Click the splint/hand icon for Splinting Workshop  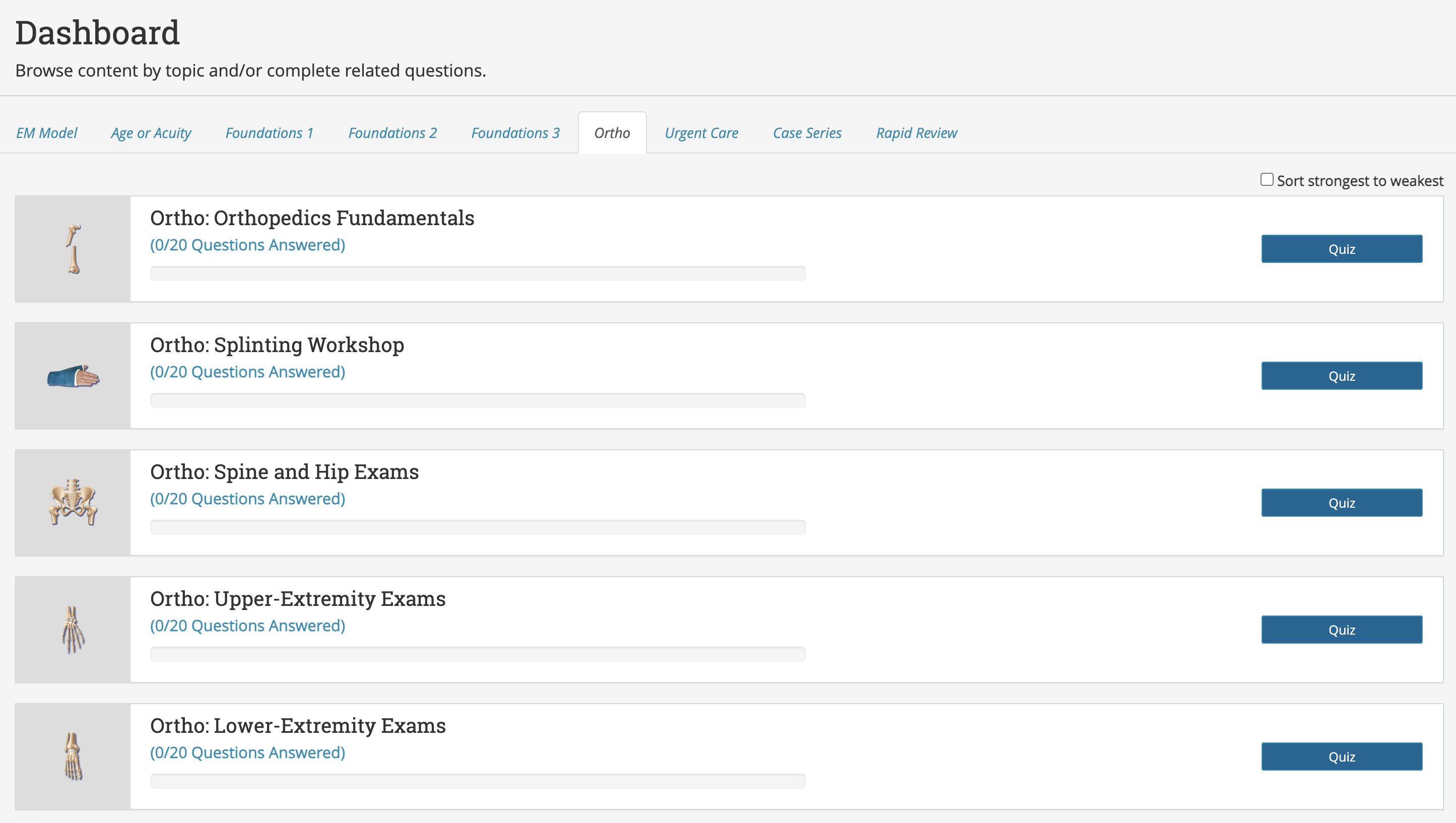click(x=73, y=374)
